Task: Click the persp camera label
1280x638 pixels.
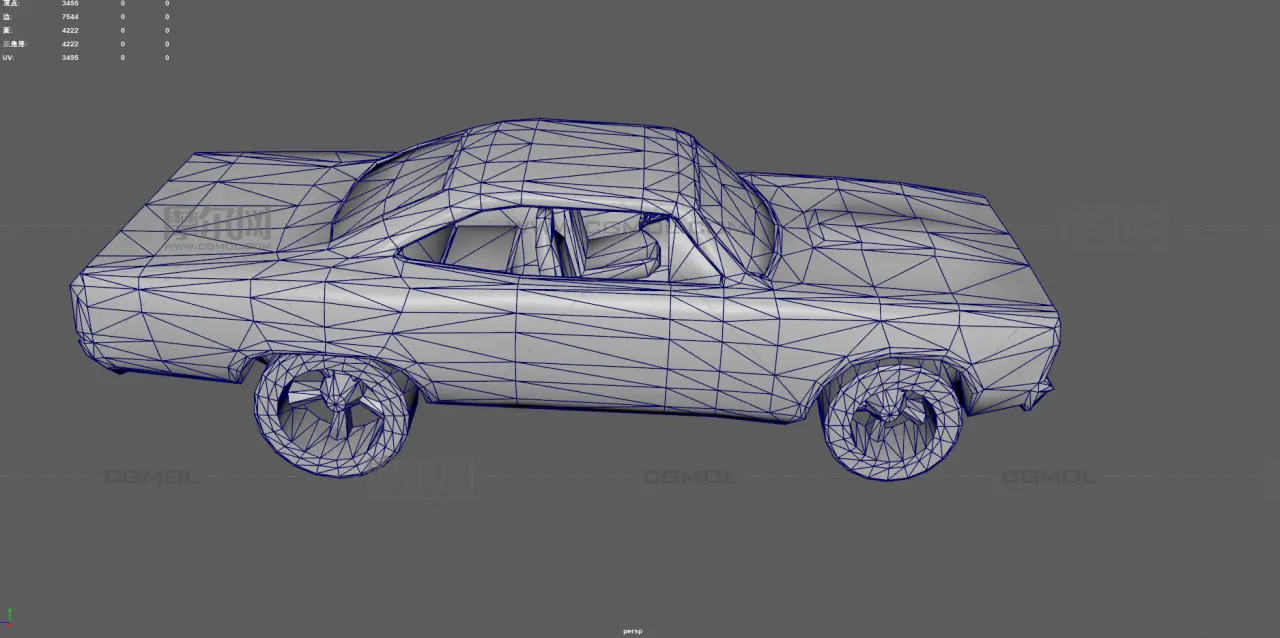Action: [x=632, y=631]
